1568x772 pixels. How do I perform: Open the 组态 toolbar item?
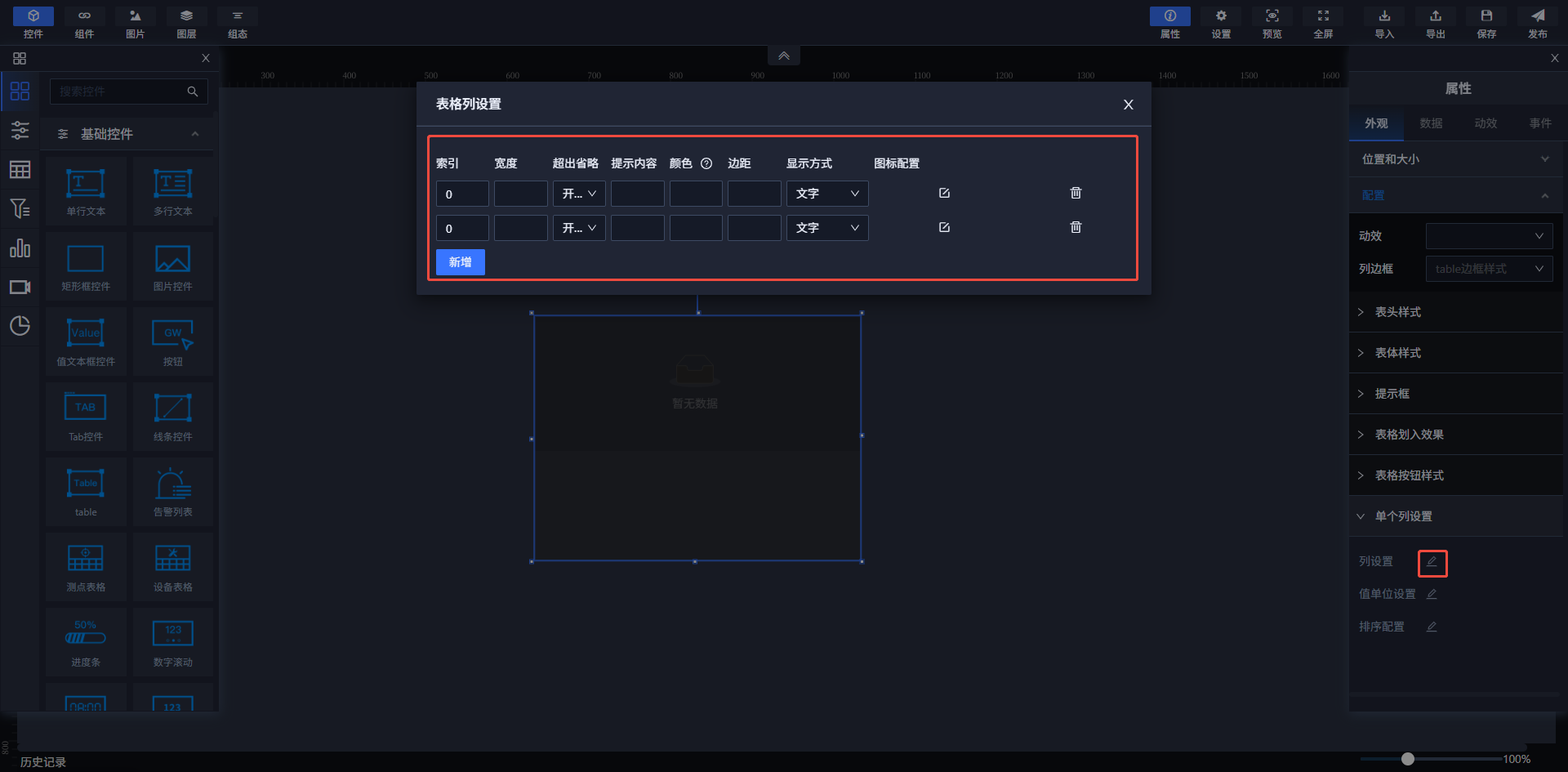238,23
